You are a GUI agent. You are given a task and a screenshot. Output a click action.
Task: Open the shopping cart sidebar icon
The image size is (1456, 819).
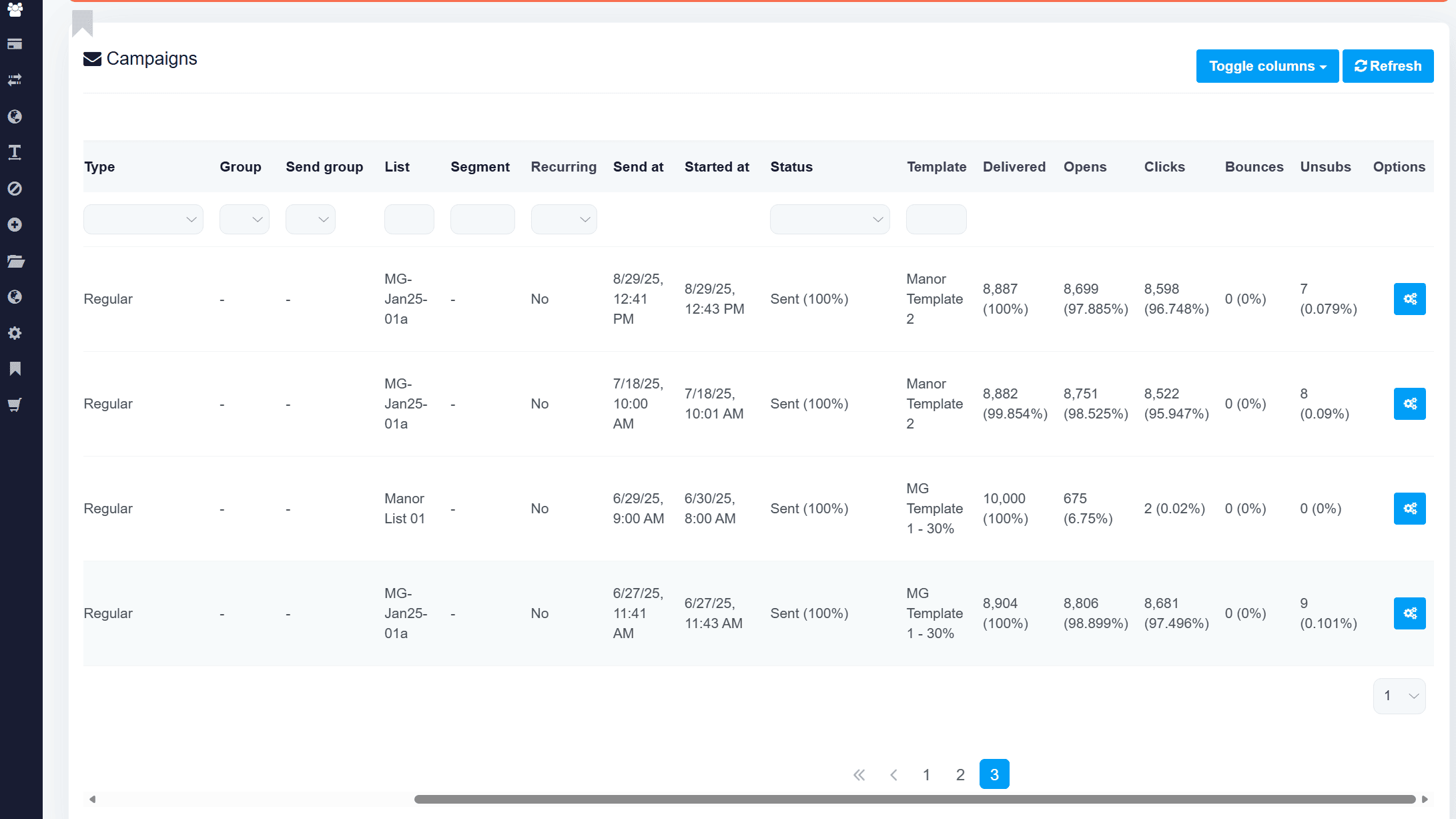(x=15, y=404)
